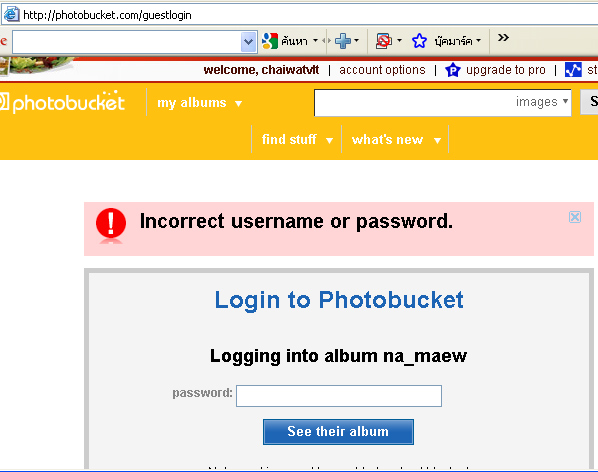Click the upgrade to pro star icon
This screenshot has height=472, width=598.
tap(453, 70)
